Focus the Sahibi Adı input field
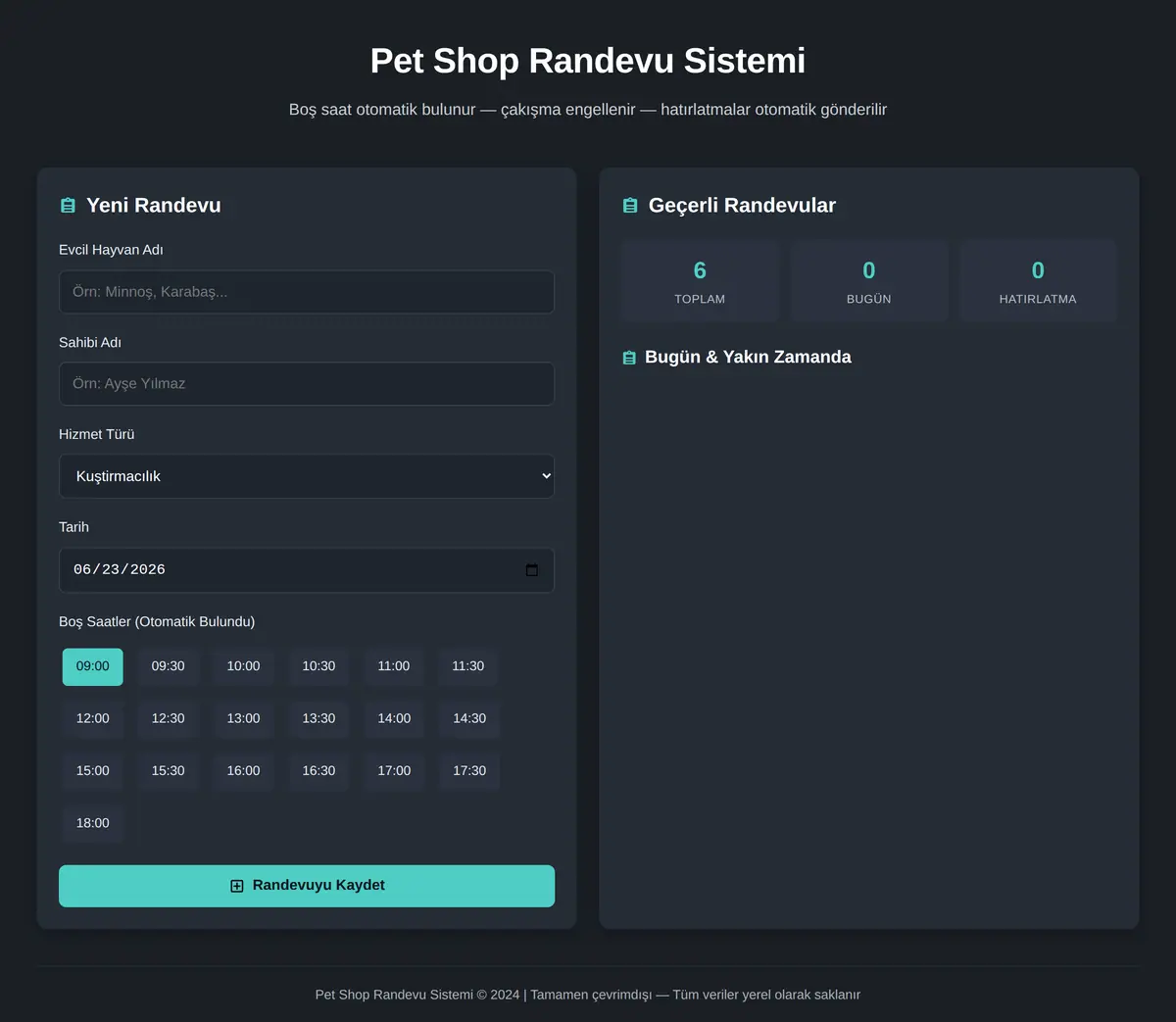The image size is (1176, 1022). pos(307,384)
